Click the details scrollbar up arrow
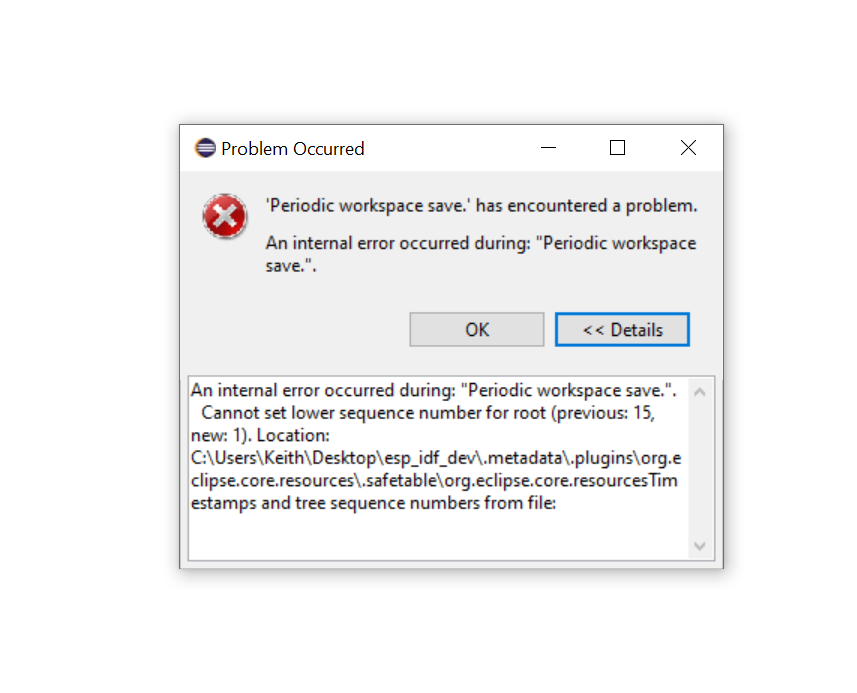The image size is (857, 693). click(700, 392)
